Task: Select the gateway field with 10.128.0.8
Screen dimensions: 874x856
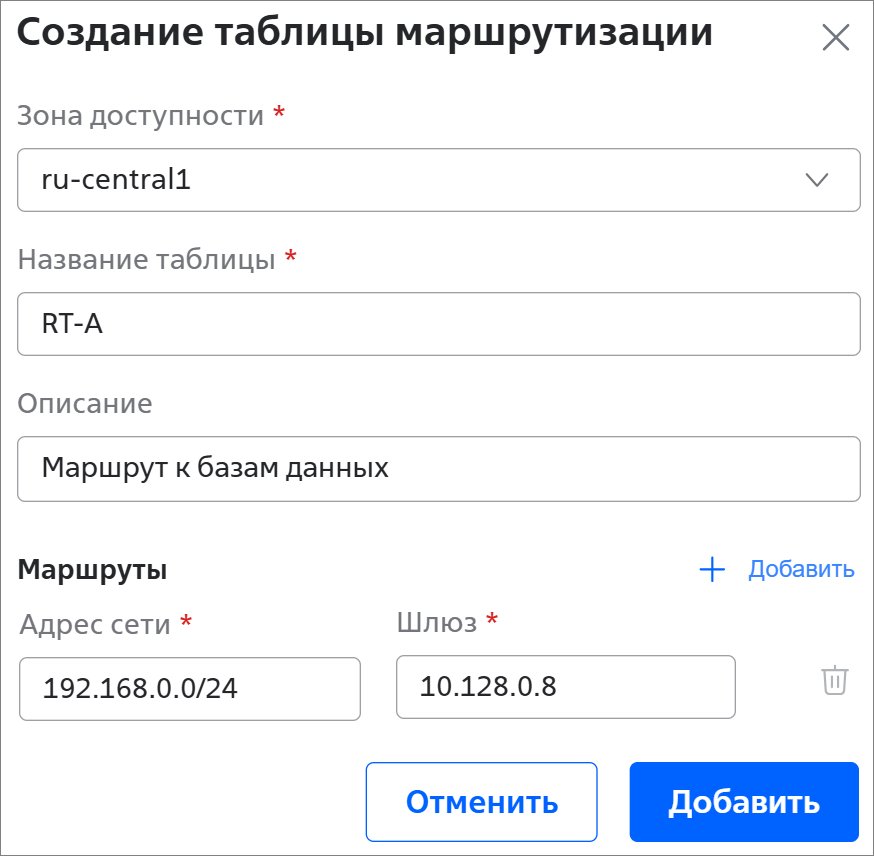Action: 565,686
